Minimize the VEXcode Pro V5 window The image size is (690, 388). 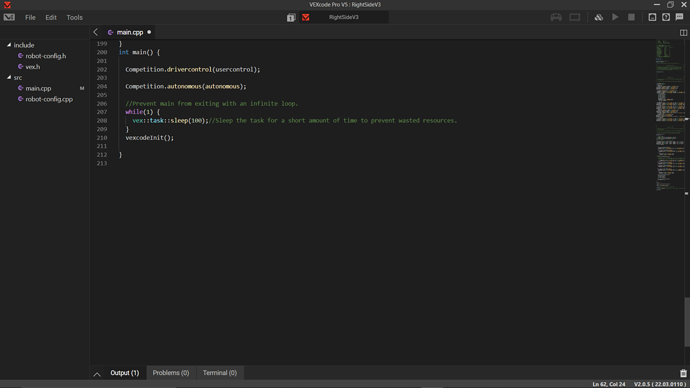[657, 4]
